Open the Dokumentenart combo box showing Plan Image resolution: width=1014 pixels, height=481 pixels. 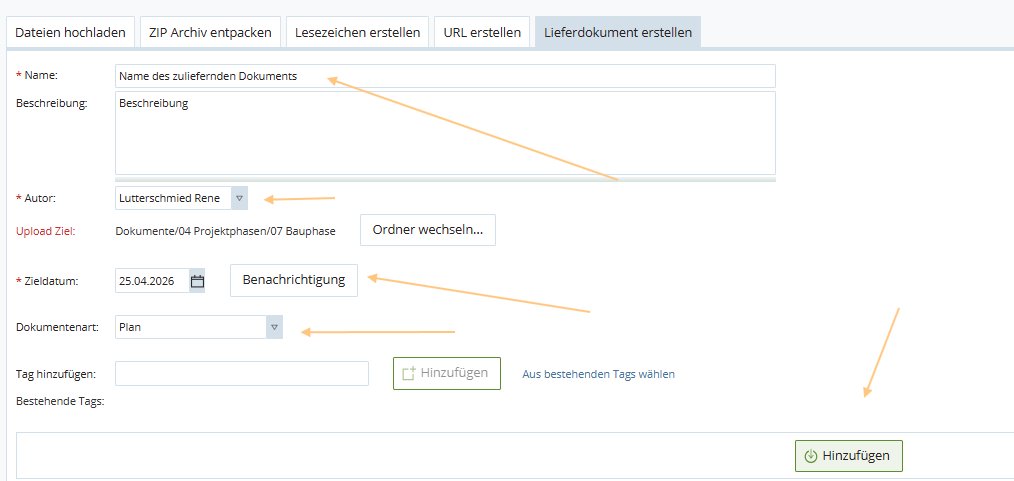(x=199, y=327)
